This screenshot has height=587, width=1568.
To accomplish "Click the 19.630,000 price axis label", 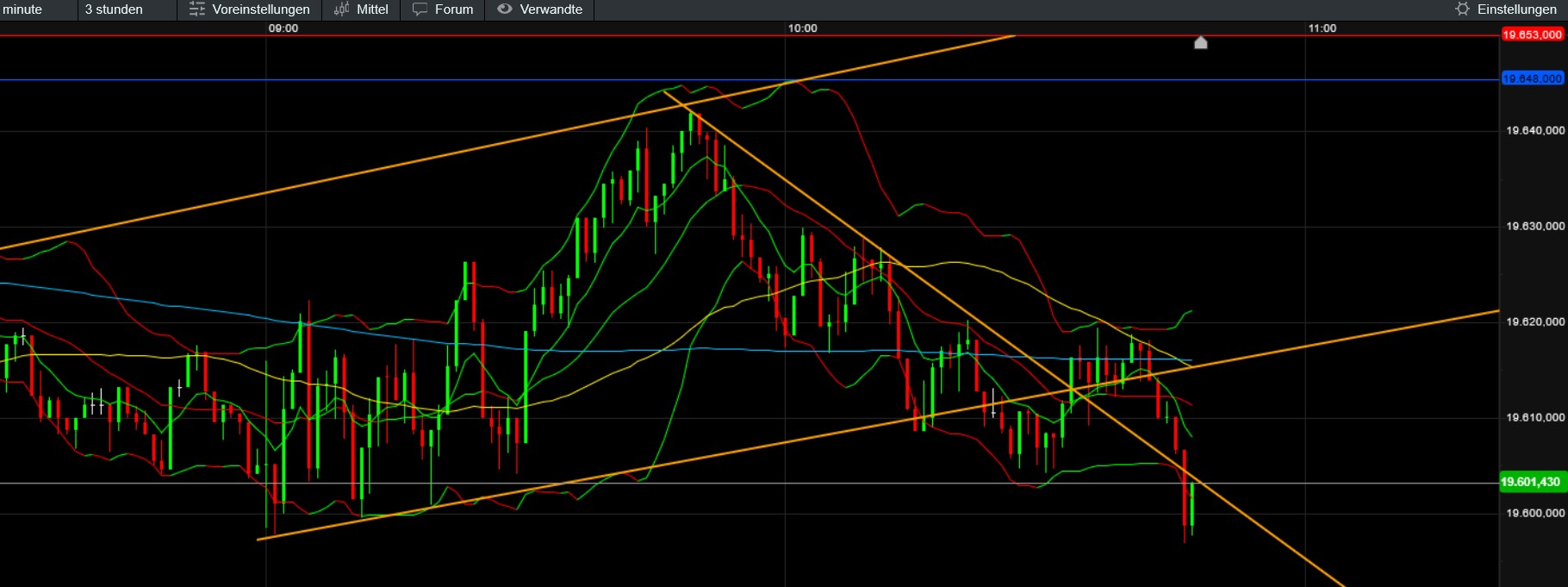I will [1535, 227].
